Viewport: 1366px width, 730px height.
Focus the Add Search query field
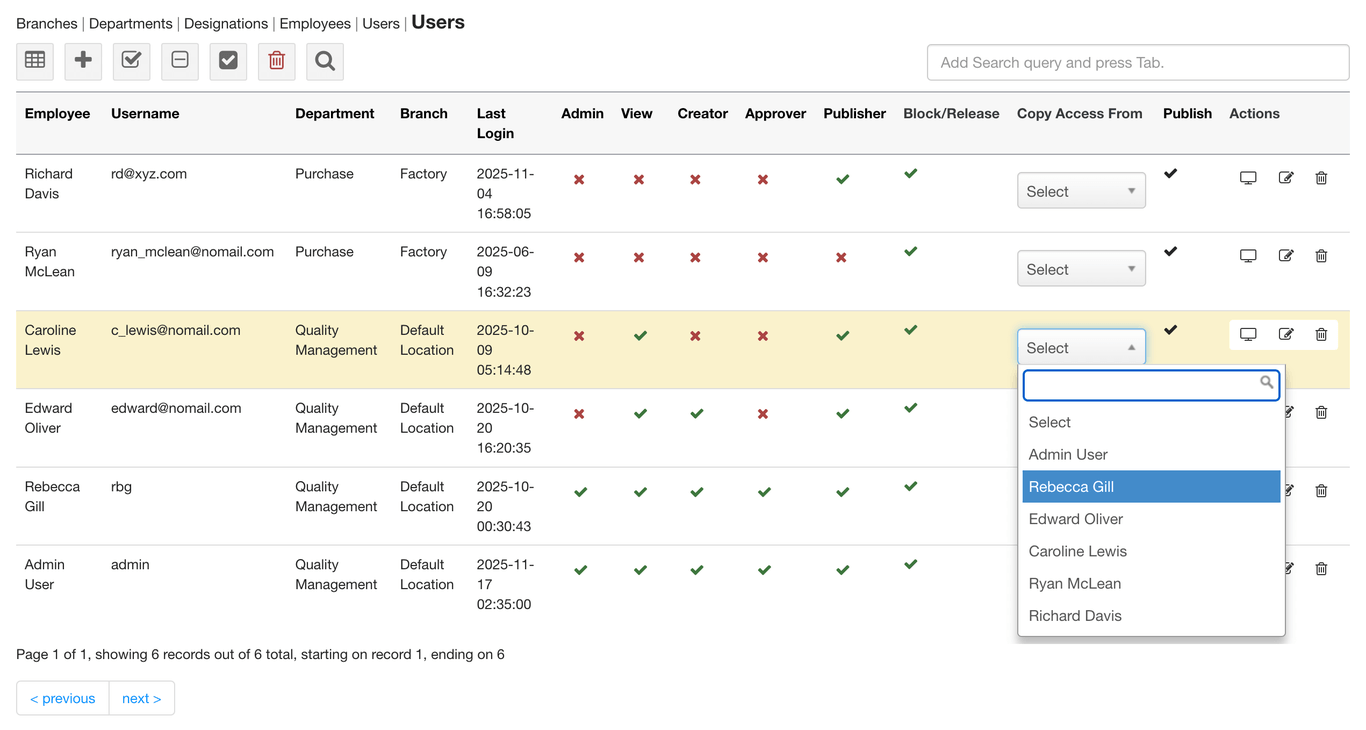click(1138, 62)
